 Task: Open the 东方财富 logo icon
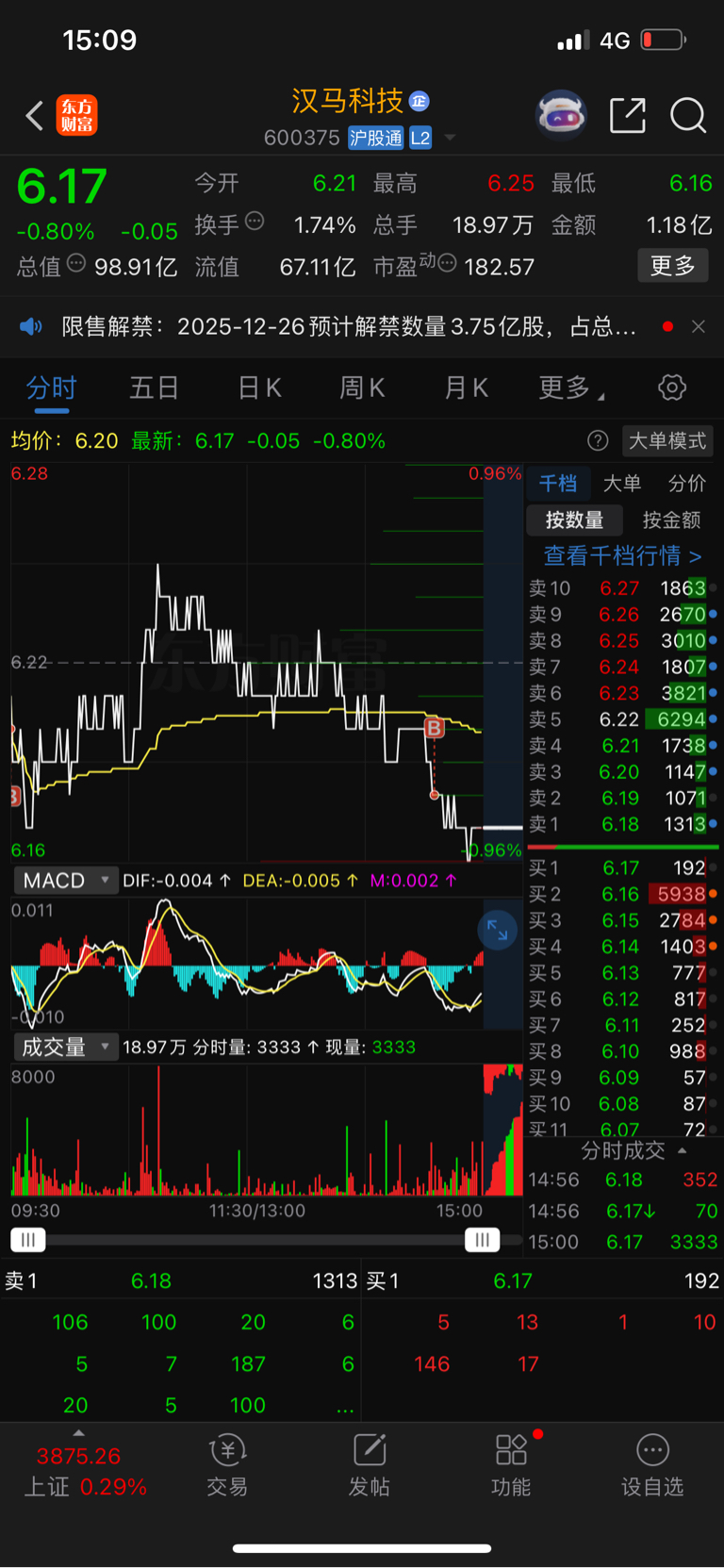tap(76, 116)
